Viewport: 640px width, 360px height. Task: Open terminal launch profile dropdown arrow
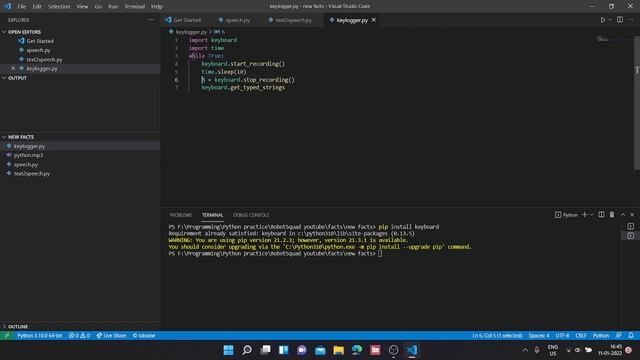[591, 215]
